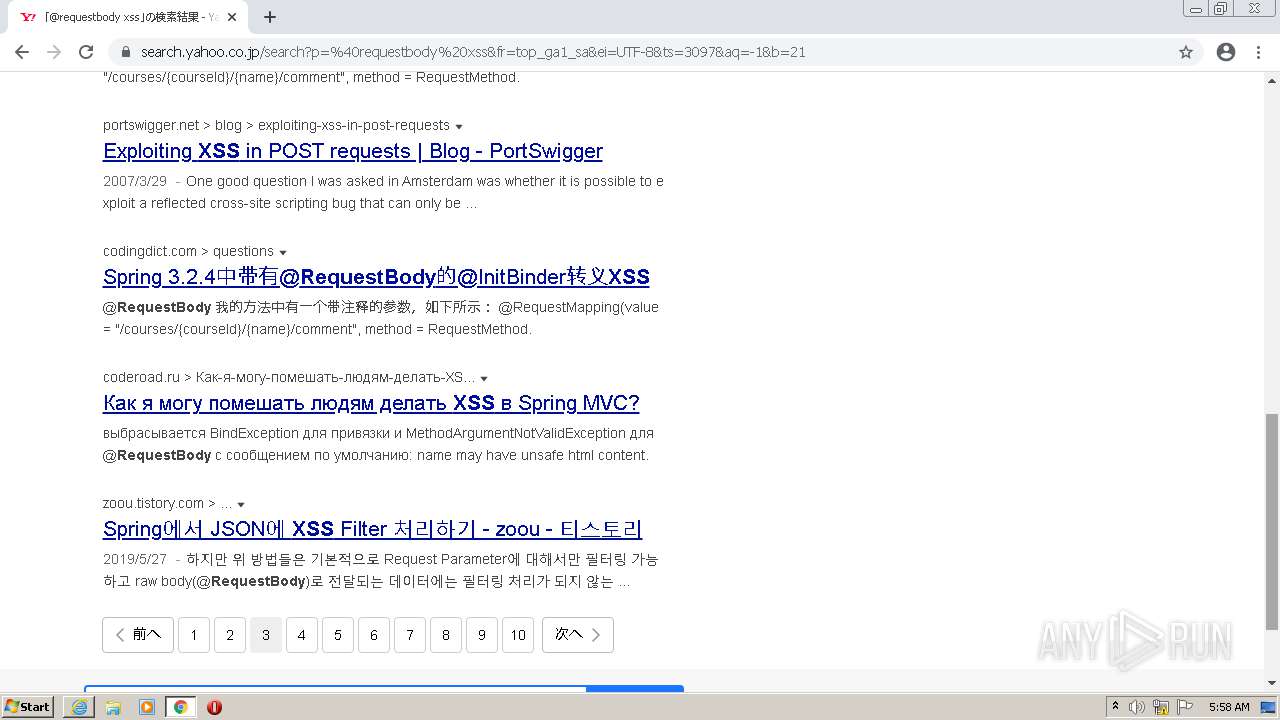Jump to results page 10
Viewport: 1280px width, 720px height.
(x=518, y=635)
